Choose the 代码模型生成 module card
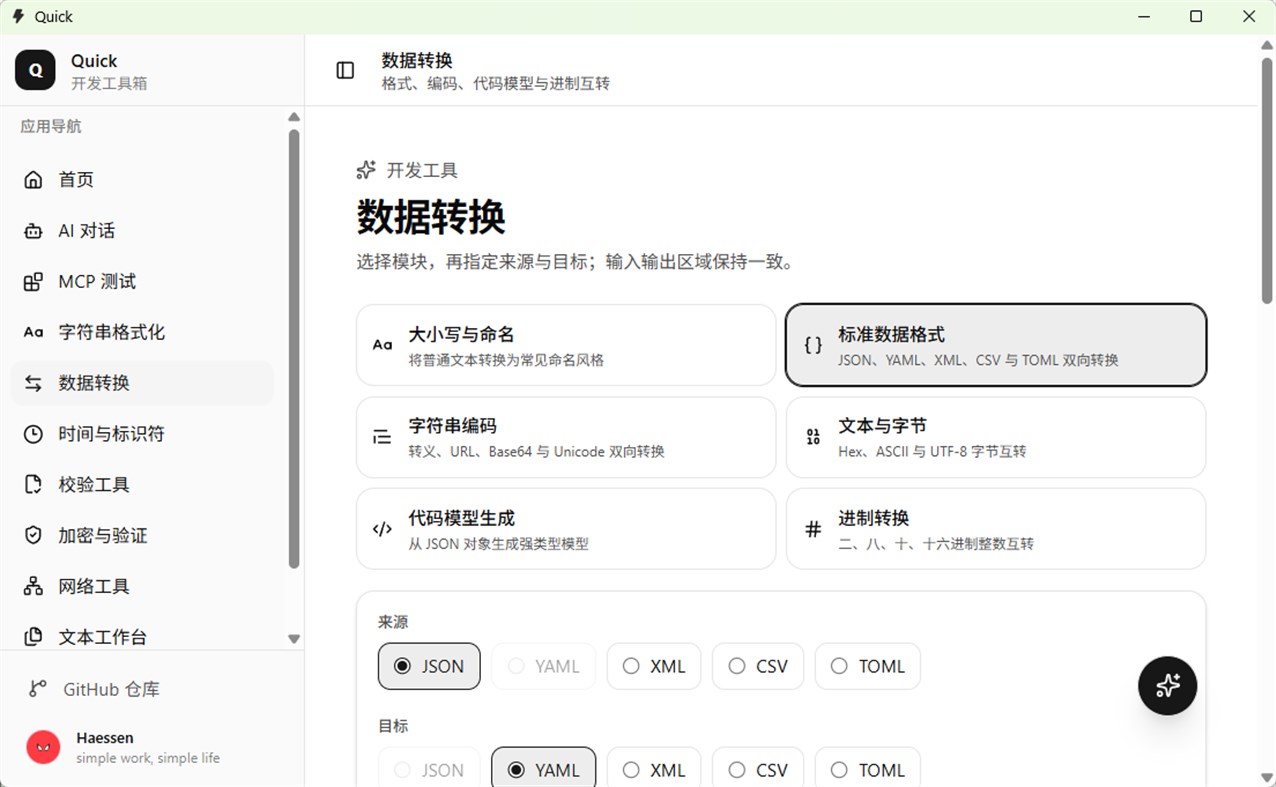The image size is (1276, 787). [x=566, y=529]
